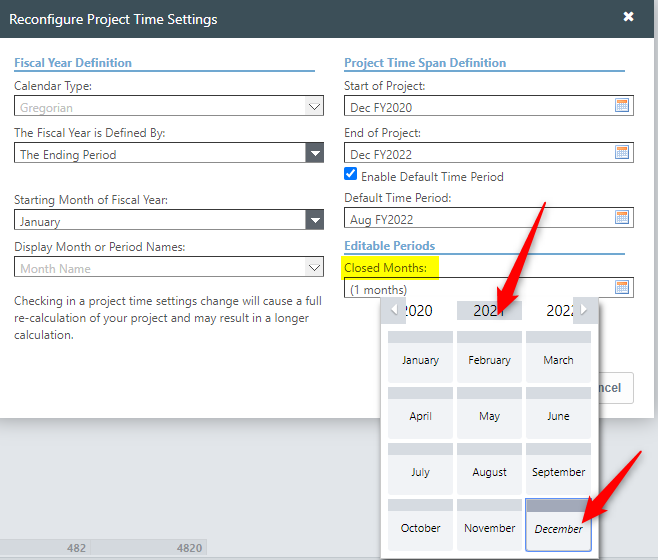658x560 pixels.
Task: Choose December in the month grid
Action: [x=558, y=527]
